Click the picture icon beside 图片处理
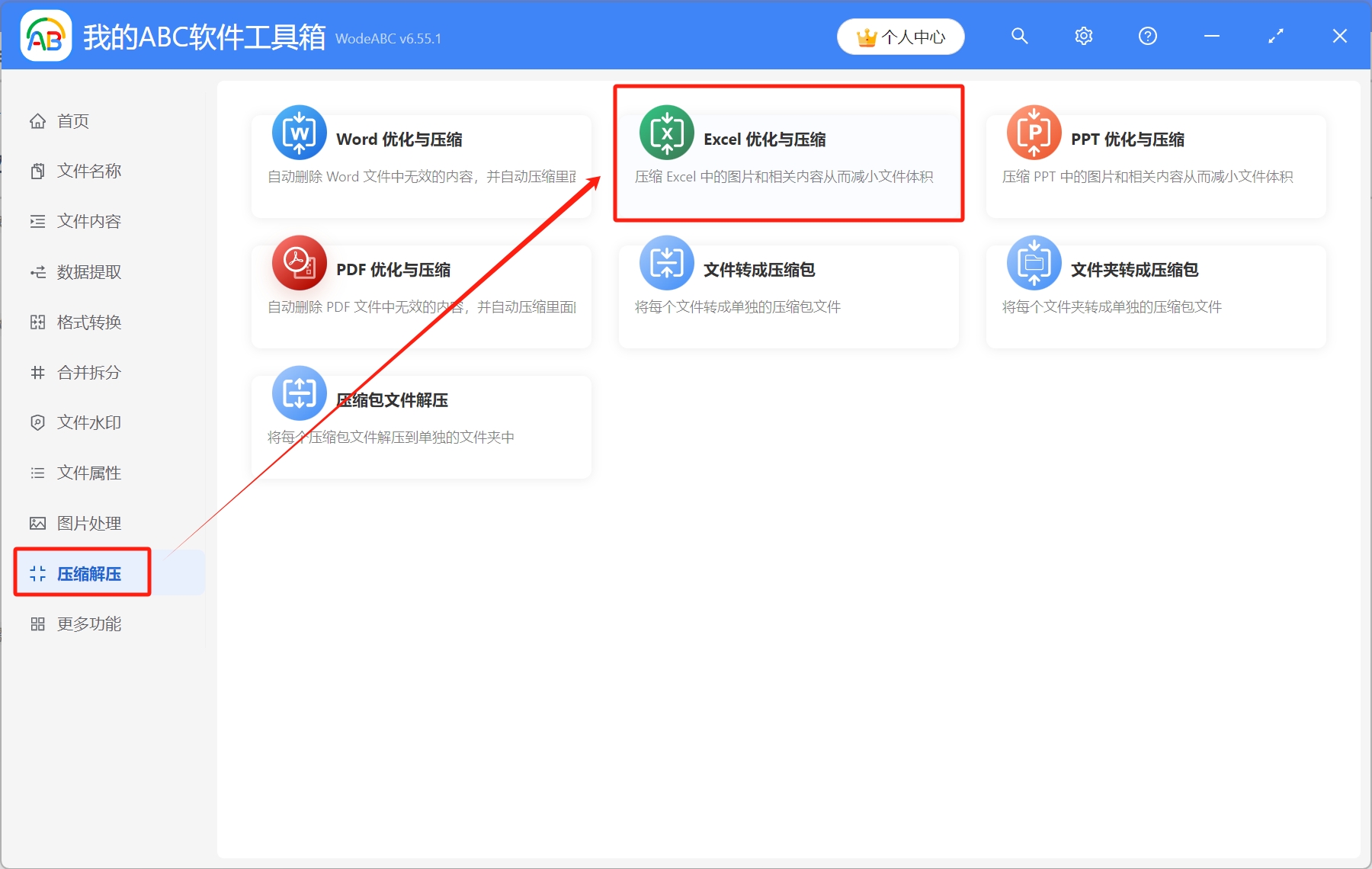Screen dimensions: 1372x869 37,523
